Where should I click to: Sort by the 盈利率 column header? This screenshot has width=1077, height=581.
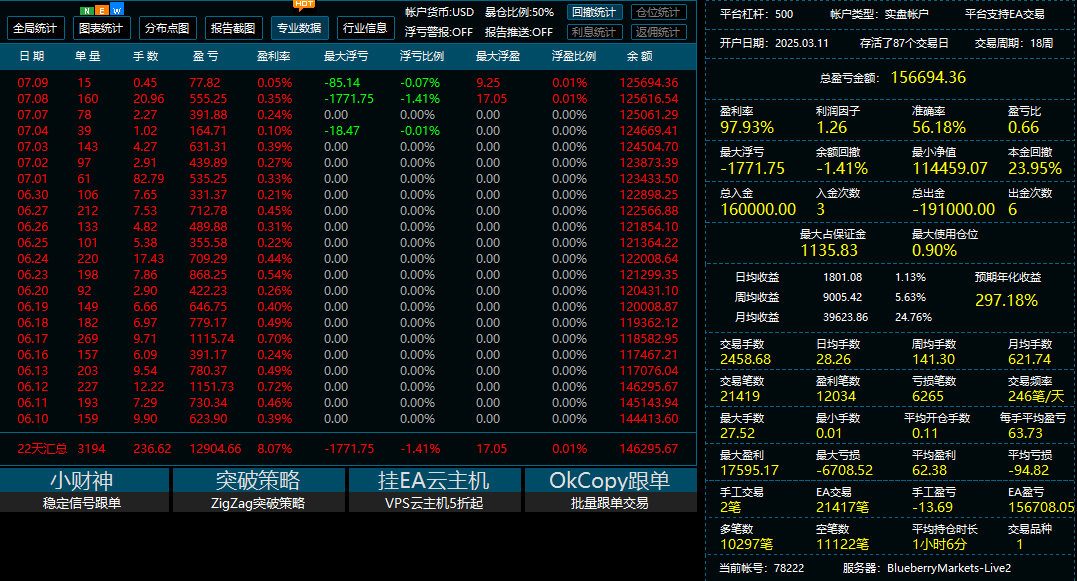point(273,56)
